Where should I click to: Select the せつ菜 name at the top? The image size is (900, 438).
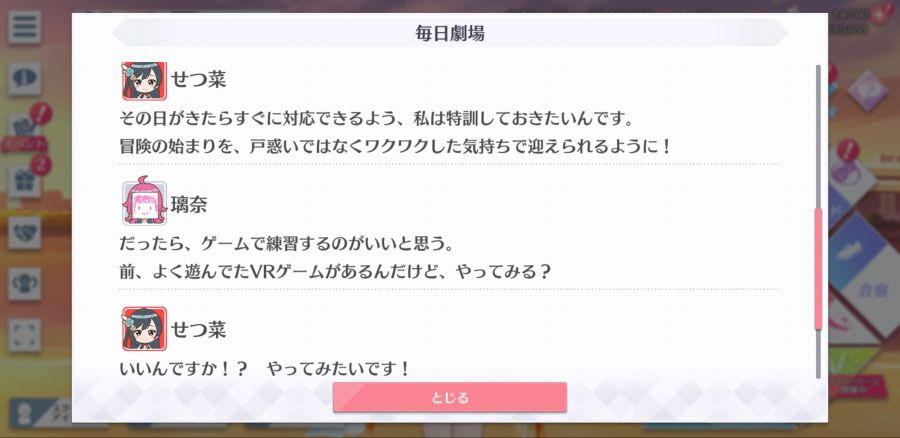(x=199, y=79)
